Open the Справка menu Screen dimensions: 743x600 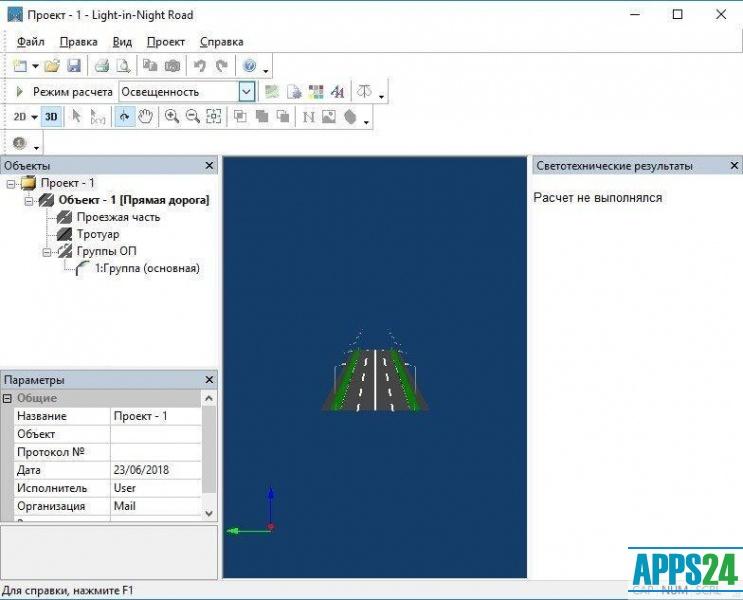point(222,42)
